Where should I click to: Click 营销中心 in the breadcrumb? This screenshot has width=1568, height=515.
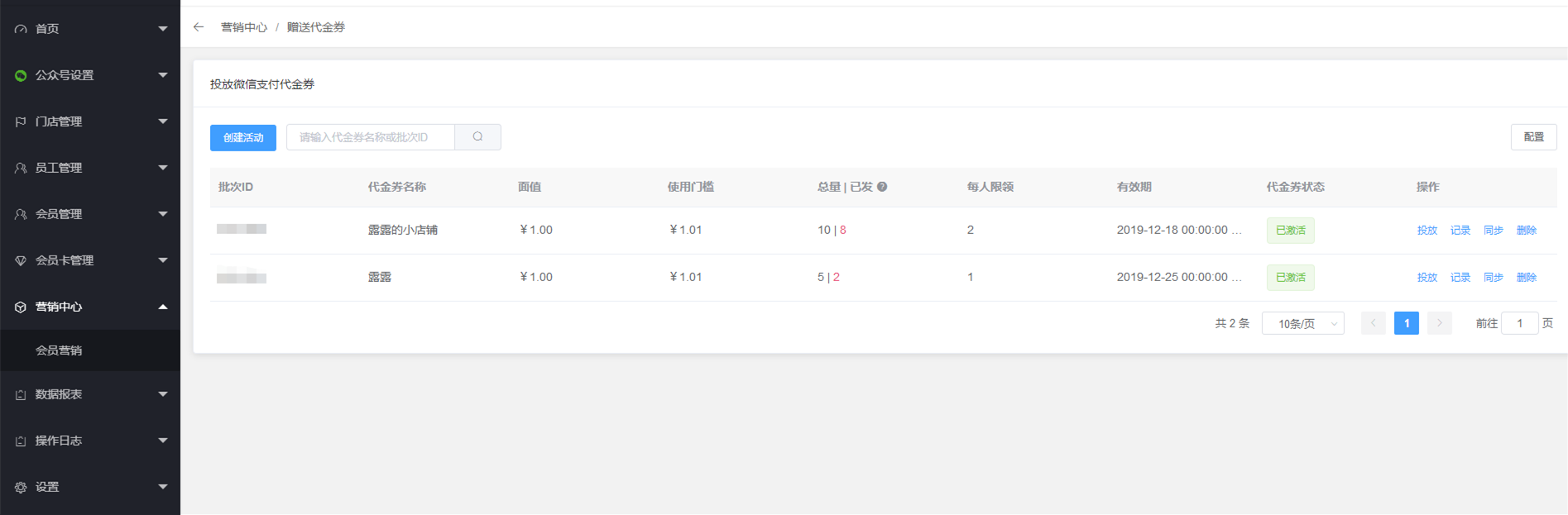click(x=243, y=27)
